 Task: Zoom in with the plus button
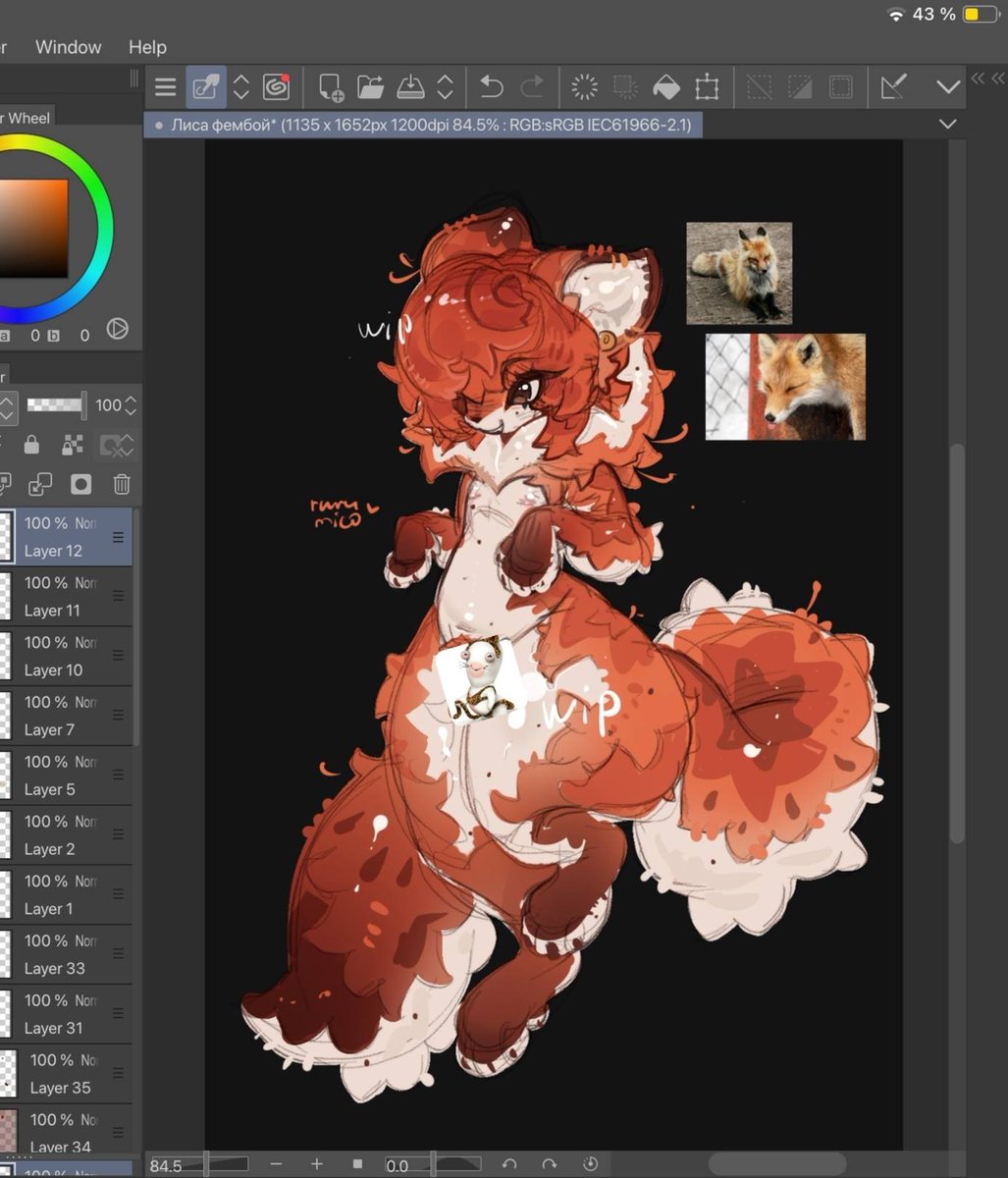coord(316,1164)
